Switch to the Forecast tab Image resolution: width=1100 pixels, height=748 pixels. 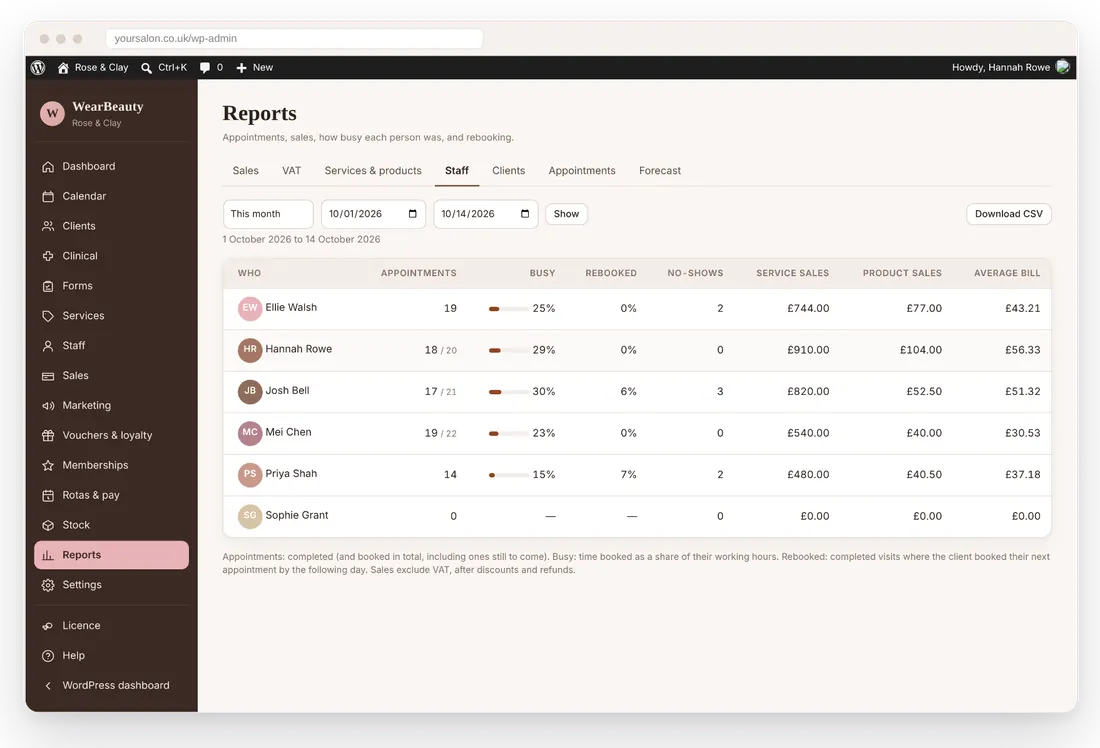pos(660,171)
